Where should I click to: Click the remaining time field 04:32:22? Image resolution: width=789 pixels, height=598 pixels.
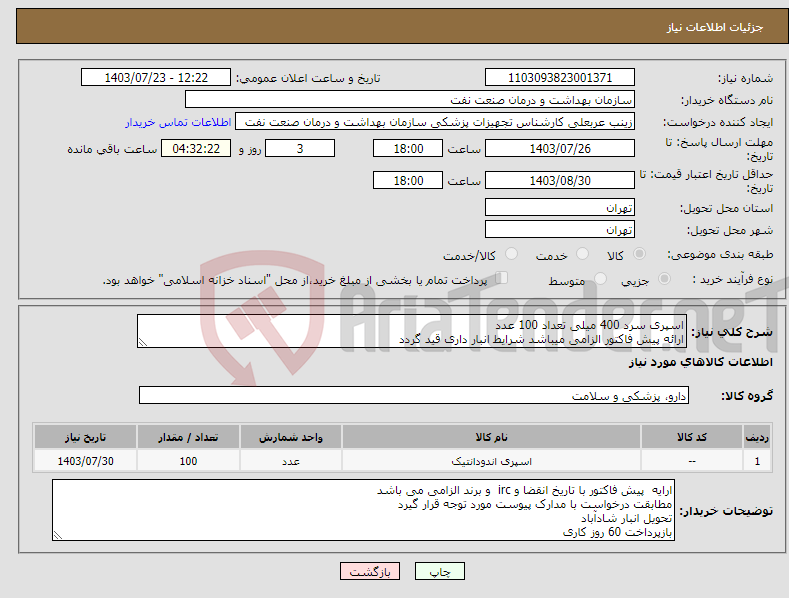point(196,148)
